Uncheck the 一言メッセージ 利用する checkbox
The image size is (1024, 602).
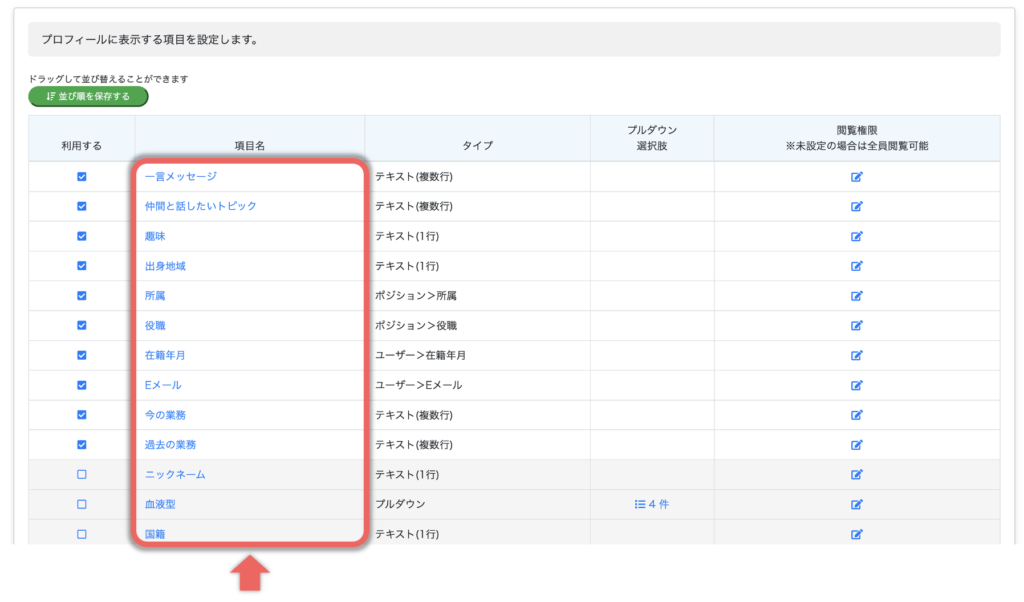tap(82, 177)
